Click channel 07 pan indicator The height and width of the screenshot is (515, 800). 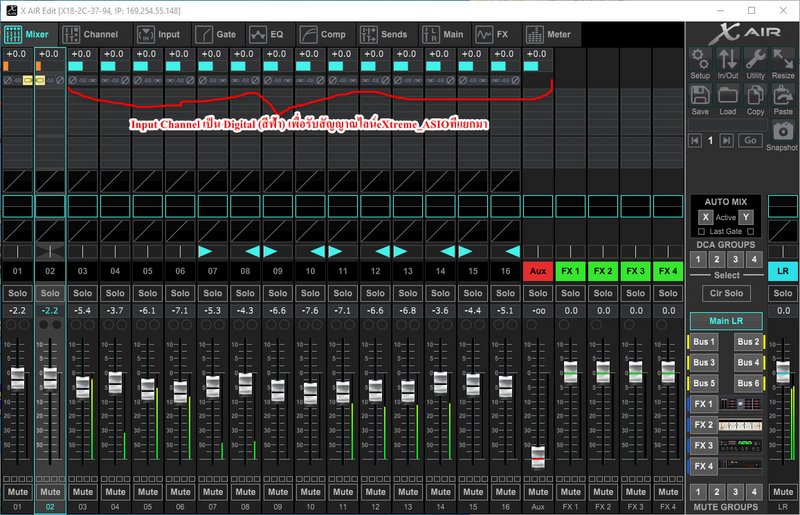click(212, 251)
